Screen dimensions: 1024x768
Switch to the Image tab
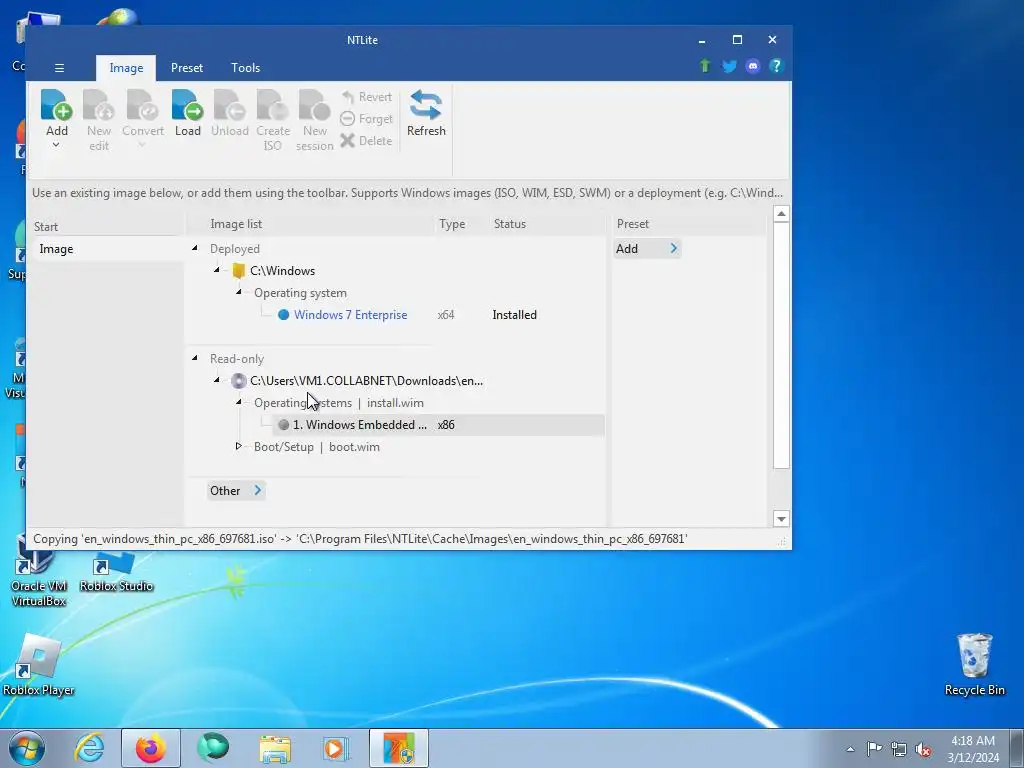tap(126, 68)
